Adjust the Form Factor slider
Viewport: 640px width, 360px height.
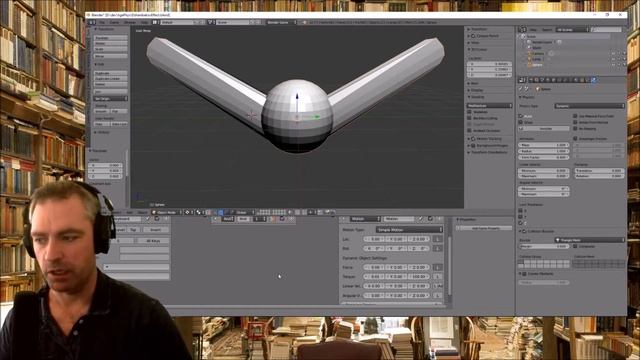pyautogui.click(x=543, y=157)
